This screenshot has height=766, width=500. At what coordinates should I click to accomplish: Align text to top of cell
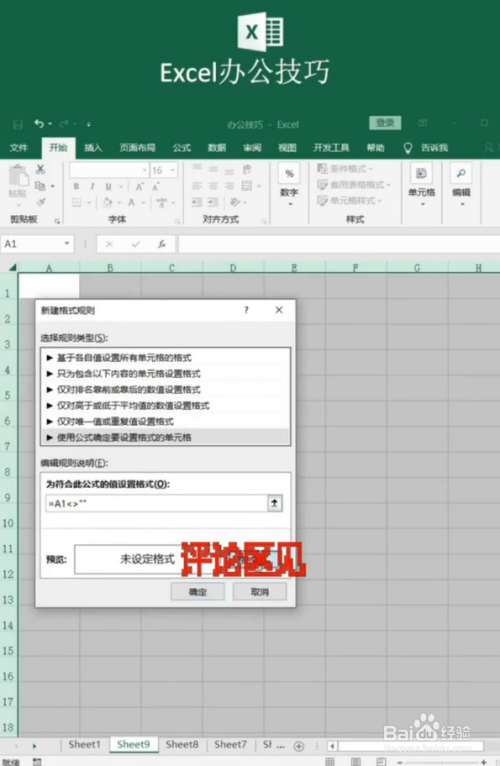(x=197, y=168)
